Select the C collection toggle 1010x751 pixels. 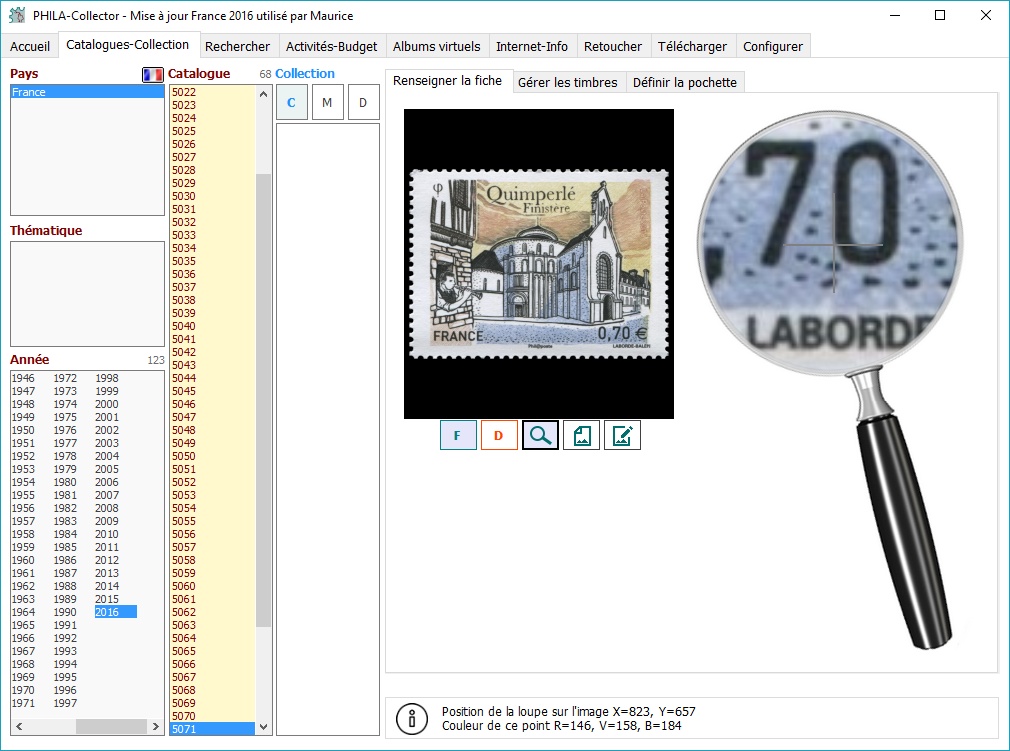coord(291,103)
